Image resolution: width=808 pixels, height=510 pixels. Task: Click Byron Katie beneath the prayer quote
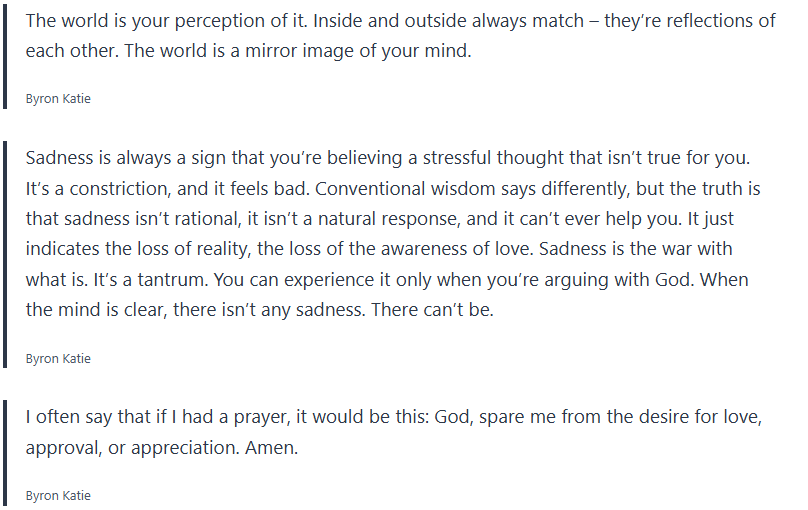(x=58, y=495)
